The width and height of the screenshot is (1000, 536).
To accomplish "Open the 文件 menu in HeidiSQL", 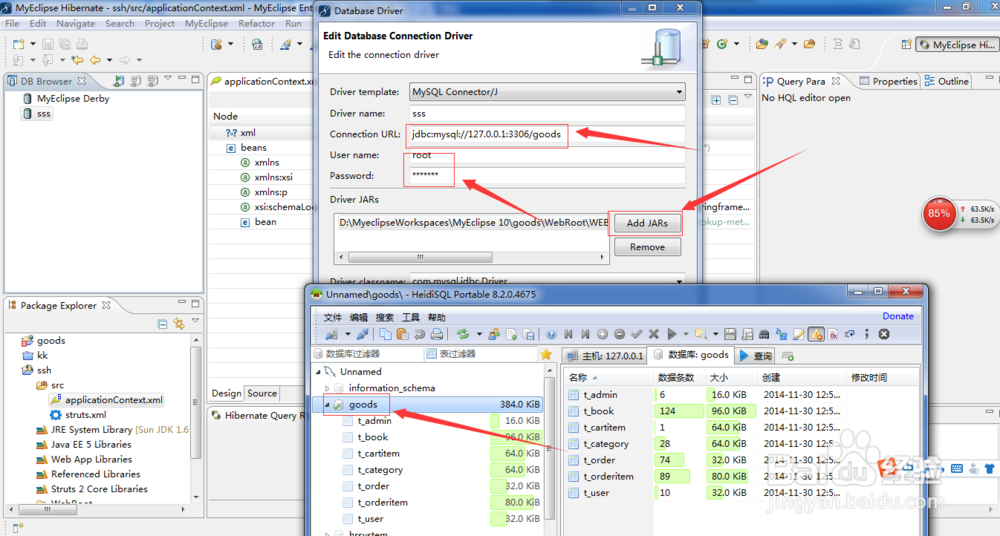I will [332, 317].
